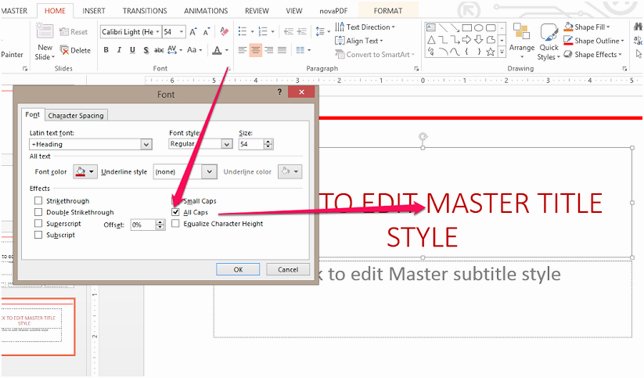644x378 pixels.
Task: Enable the Strikethrough checkbox
Action: [38, 201]
